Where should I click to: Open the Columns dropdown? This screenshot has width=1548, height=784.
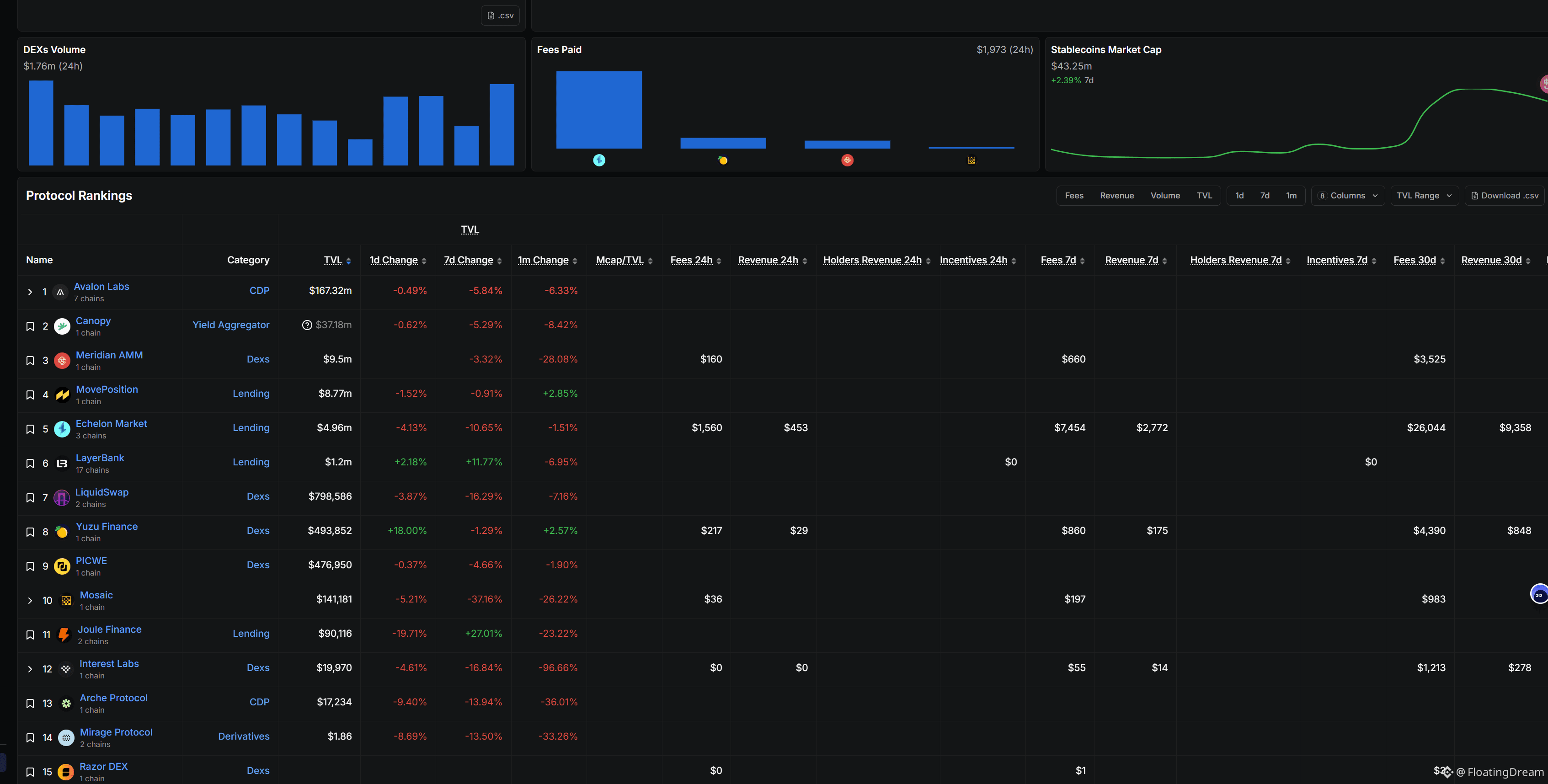pyautogui.click(x=1348, y=195)
